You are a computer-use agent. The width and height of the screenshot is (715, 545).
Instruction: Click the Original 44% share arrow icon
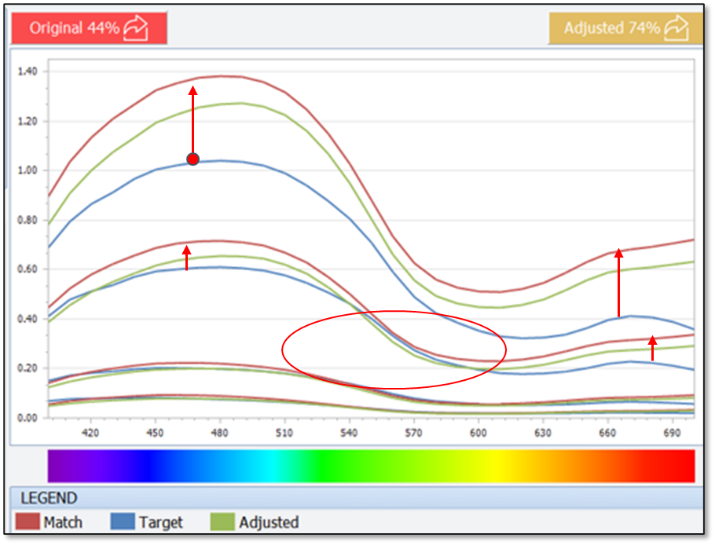coord(135,28)
